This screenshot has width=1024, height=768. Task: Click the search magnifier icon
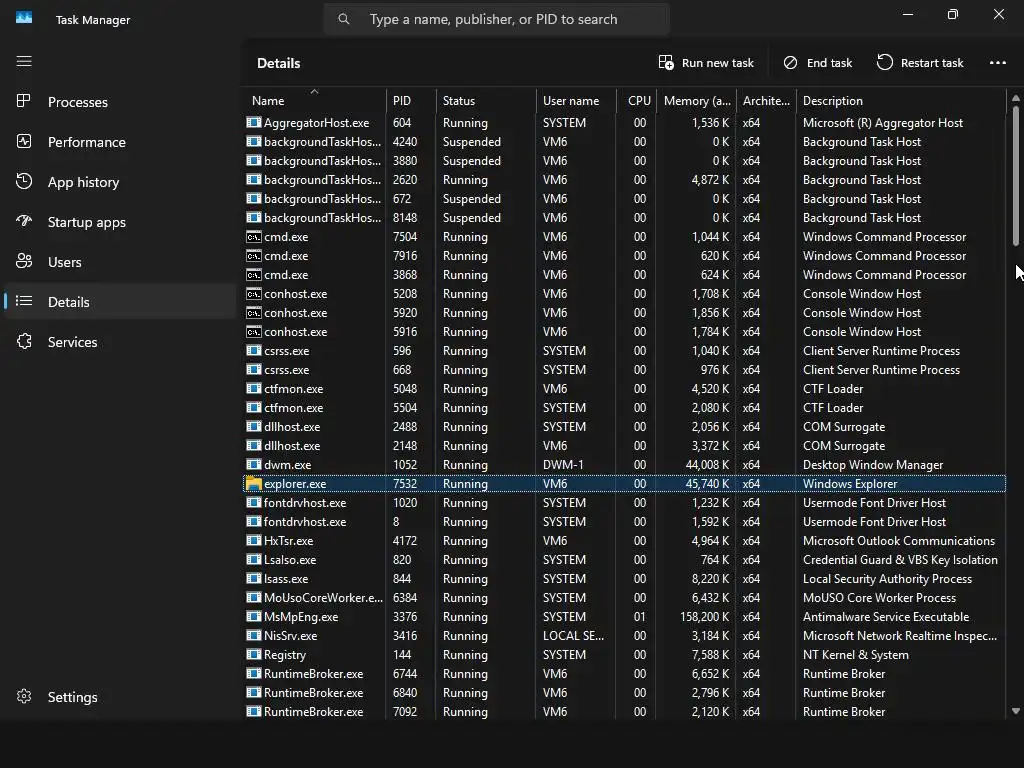point(344,19)
